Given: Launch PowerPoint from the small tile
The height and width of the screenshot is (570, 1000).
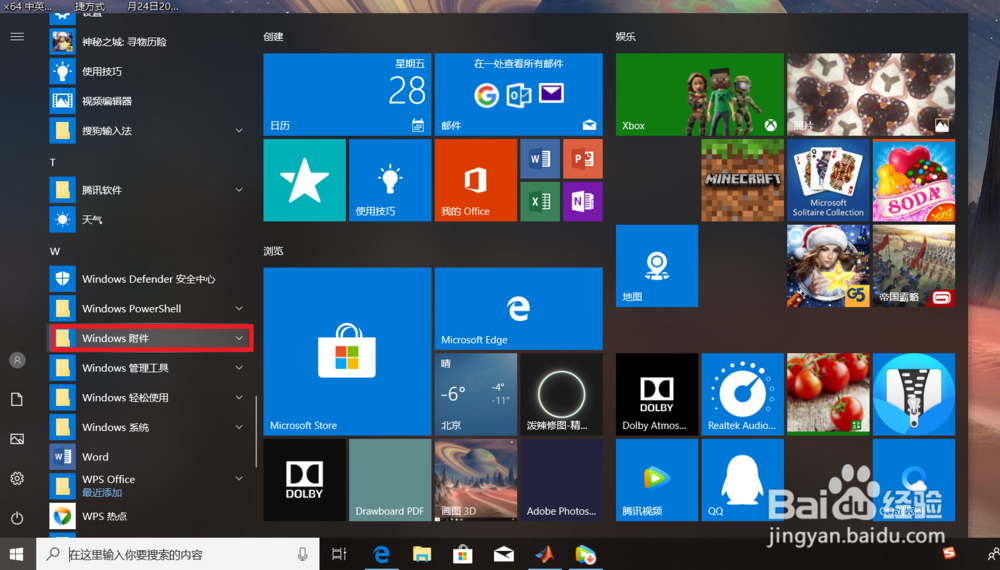Looking at the screenshot, I should point(583,159).
